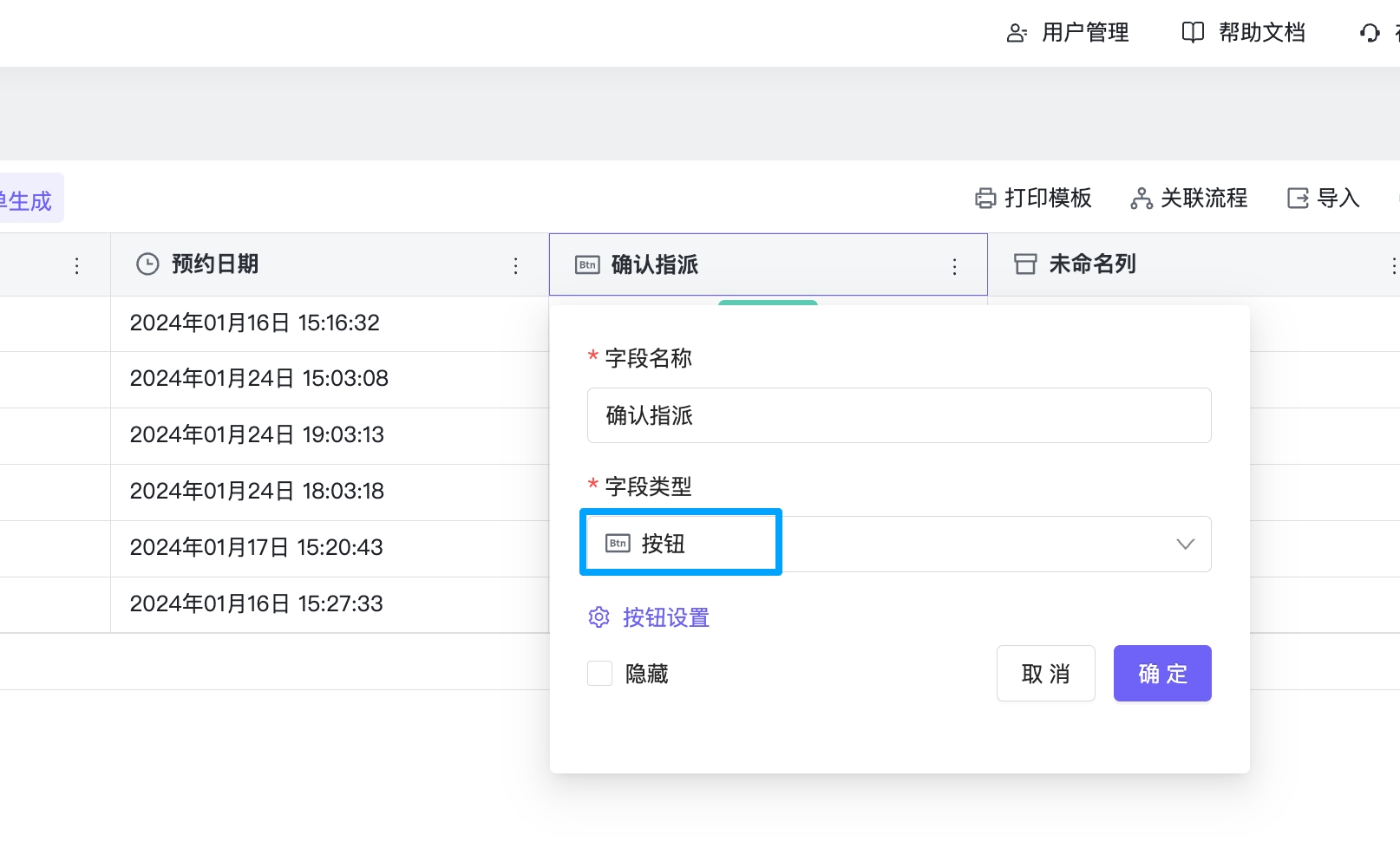Image resolution: width=1400 pixels, height=848 pixels.
Task: Select the 2024年01月24日 19:03:13 date cell
Action: pos(257,435)
